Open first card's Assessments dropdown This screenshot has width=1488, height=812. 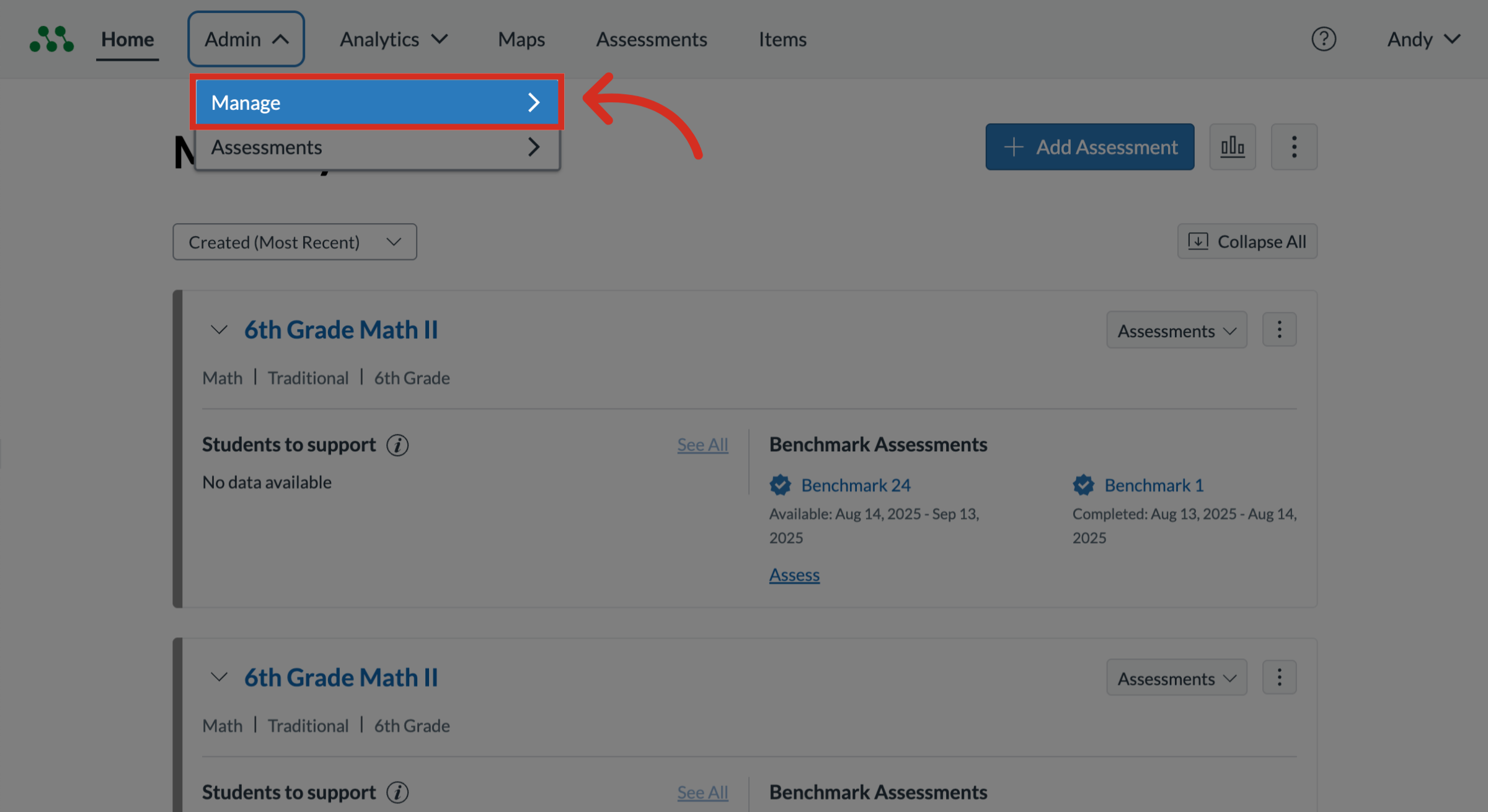tap(1176, 331)
